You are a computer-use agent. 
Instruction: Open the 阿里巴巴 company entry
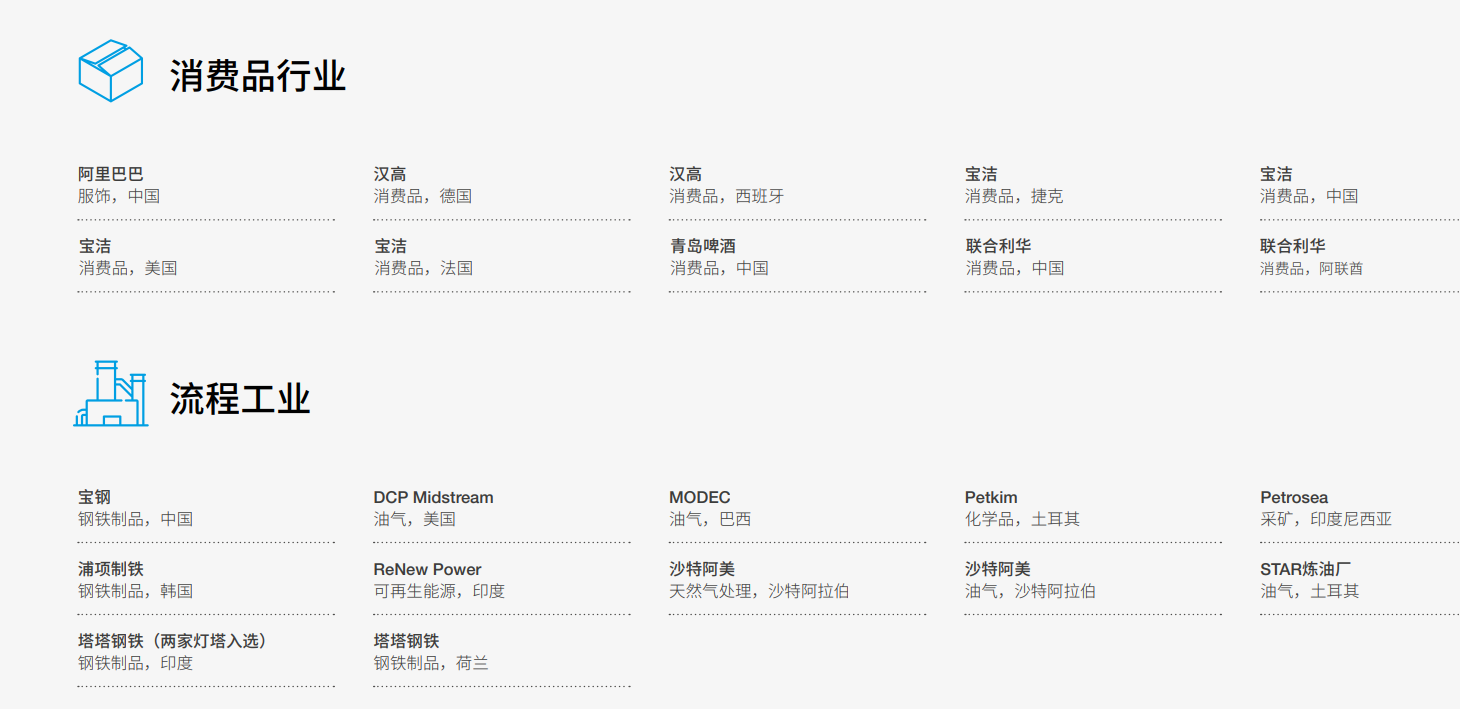[x=111, y=174]
